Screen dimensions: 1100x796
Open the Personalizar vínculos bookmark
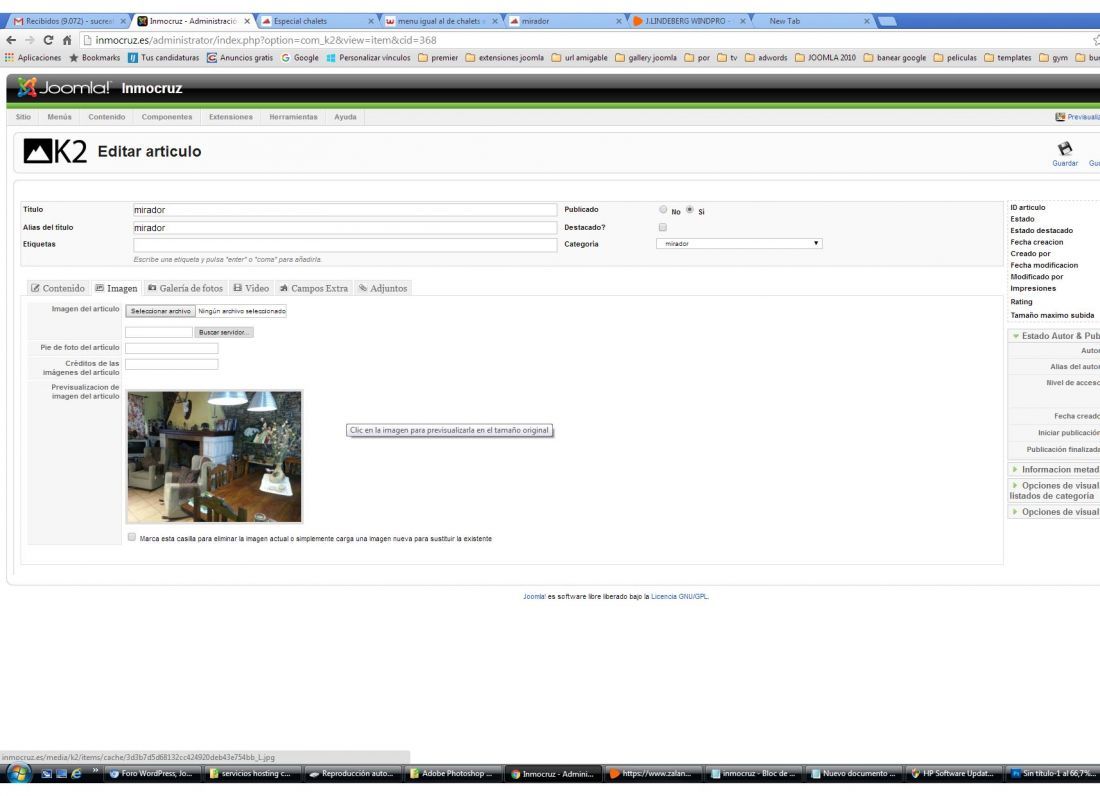[368, 58]
